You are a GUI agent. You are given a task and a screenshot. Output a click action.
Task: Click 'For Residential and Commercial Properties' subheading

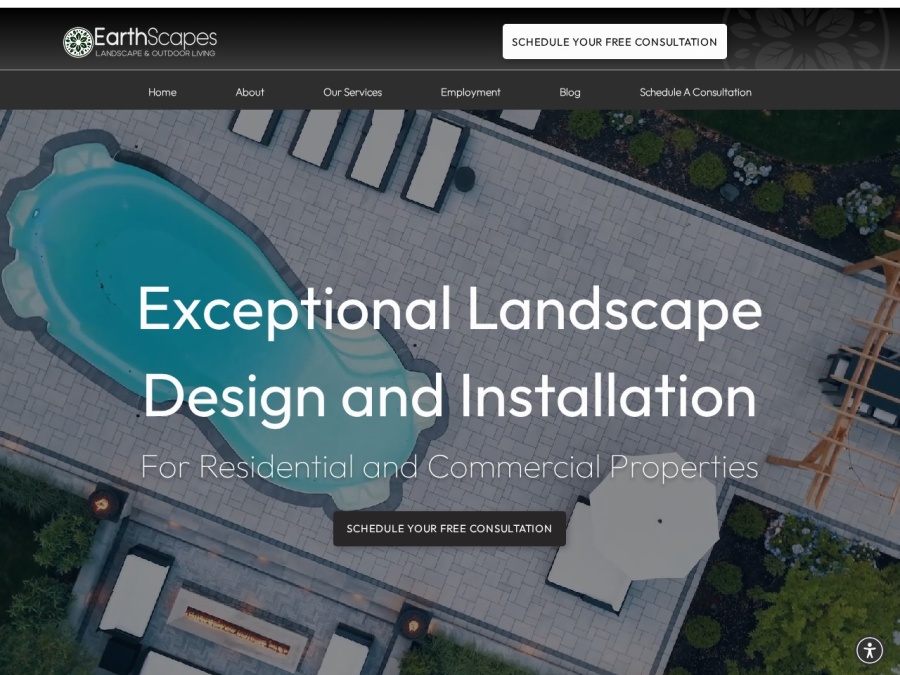449,466
